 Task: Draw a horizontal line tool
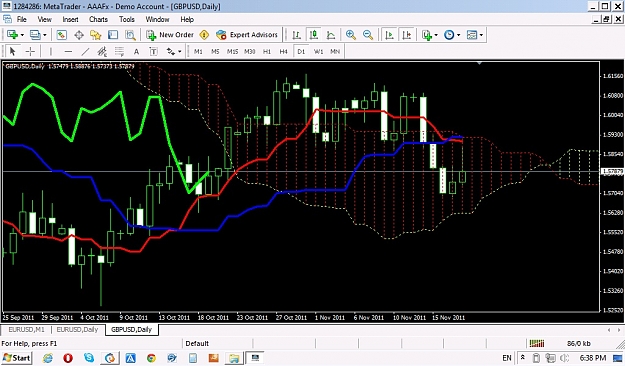coord(68,51)
